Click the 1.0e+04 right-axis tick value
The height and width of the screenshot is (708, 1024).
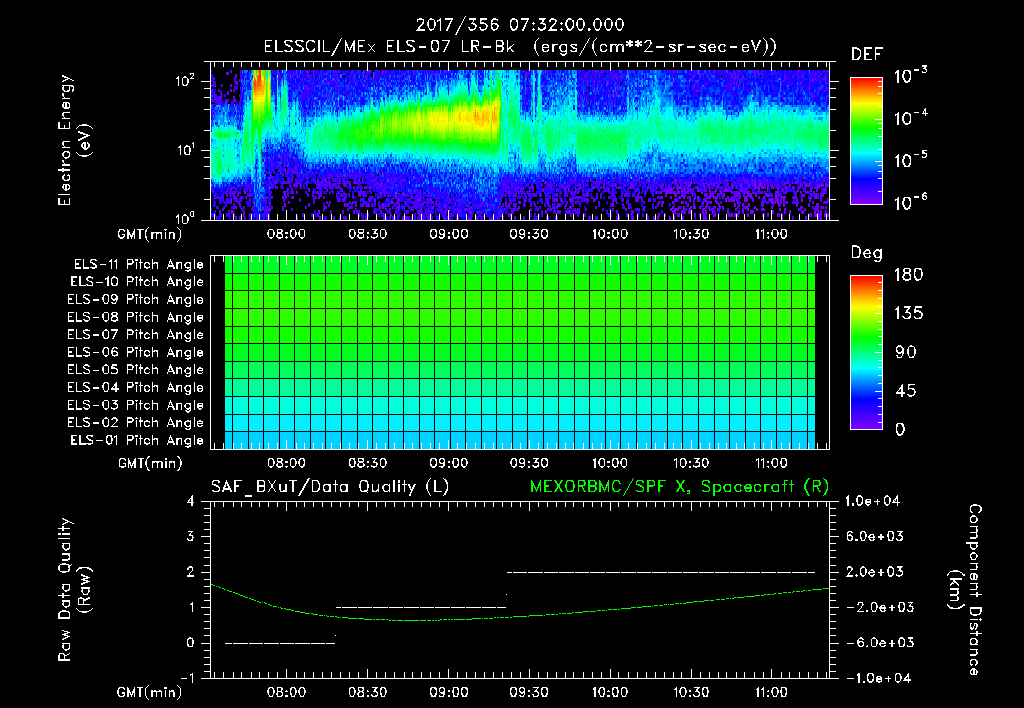pyautogui.click(x=873, y=501)
